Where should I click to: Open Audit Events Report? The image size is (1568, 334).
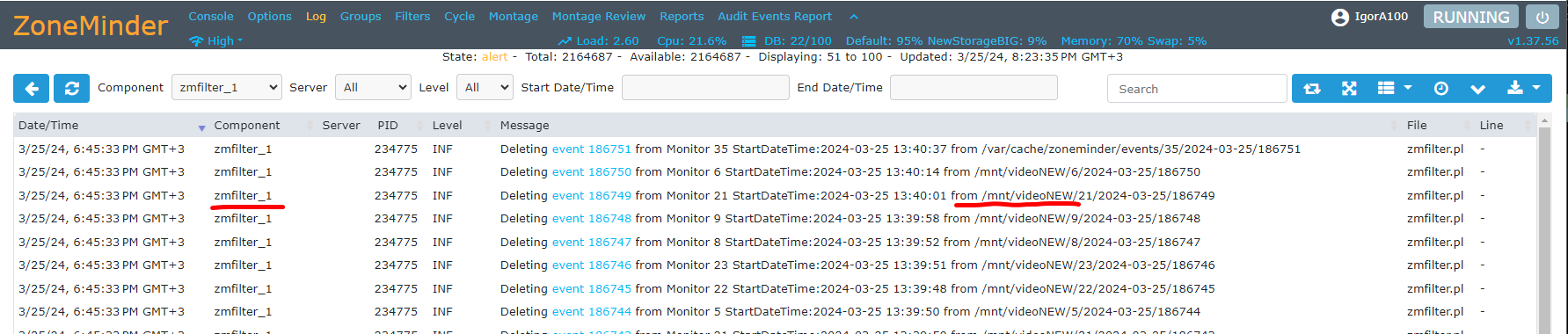tap(775, 16)
